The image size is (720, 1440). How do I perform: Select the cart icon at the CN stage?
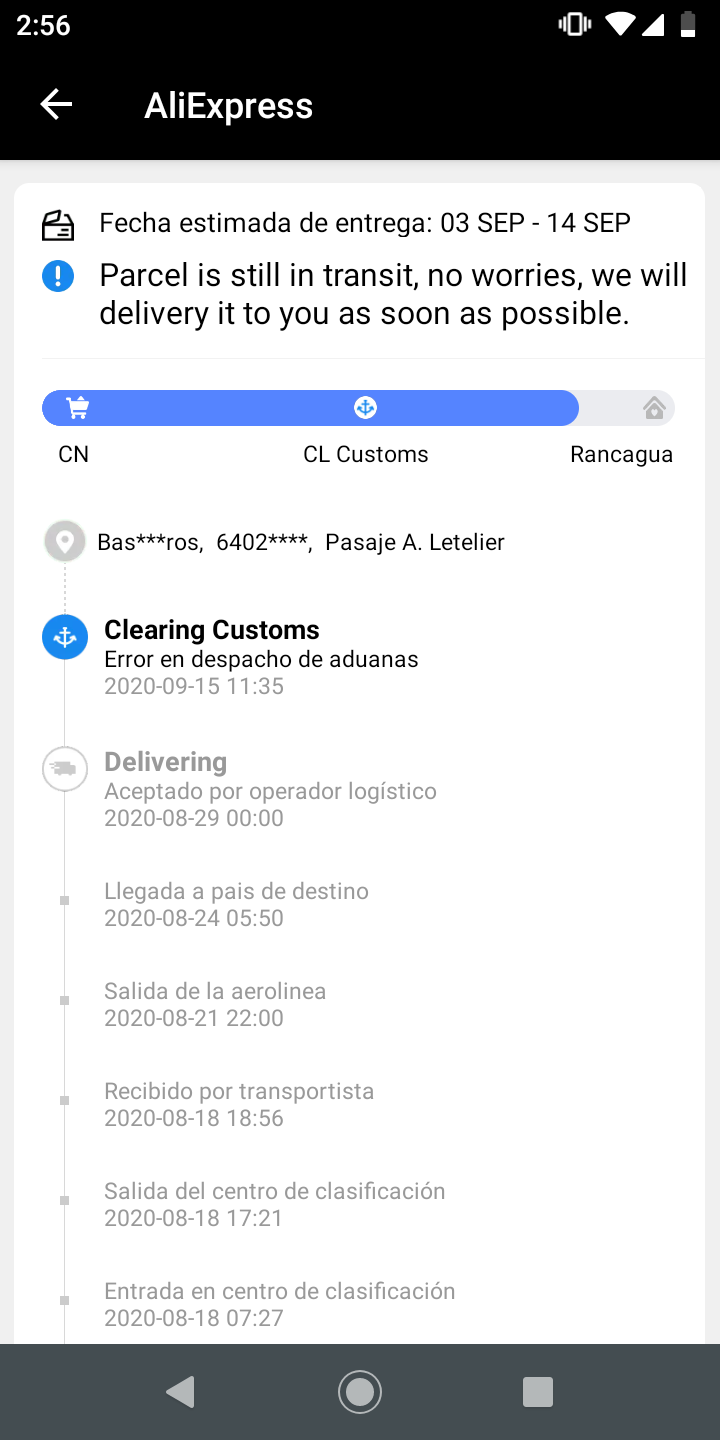point(77,407)
